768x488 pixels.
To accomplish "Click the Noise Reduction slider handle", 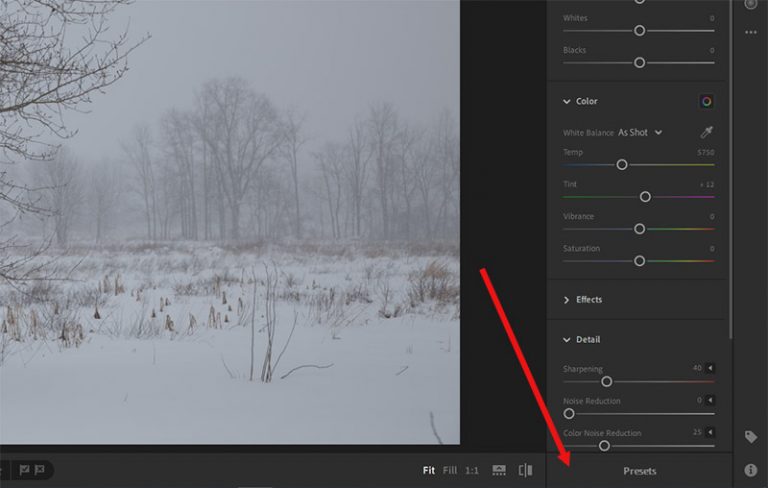I will click(569, 414).
